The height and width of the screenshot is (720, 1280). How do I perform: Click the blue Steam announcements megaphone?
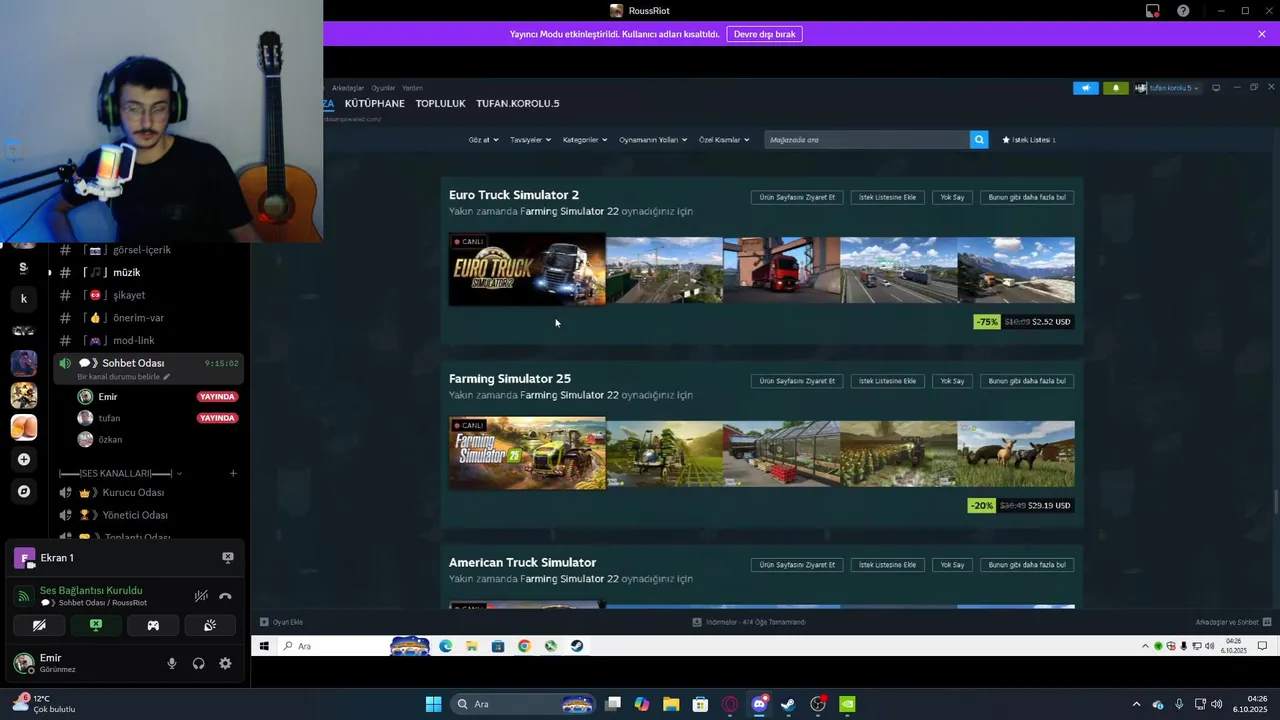[1086, 88]
